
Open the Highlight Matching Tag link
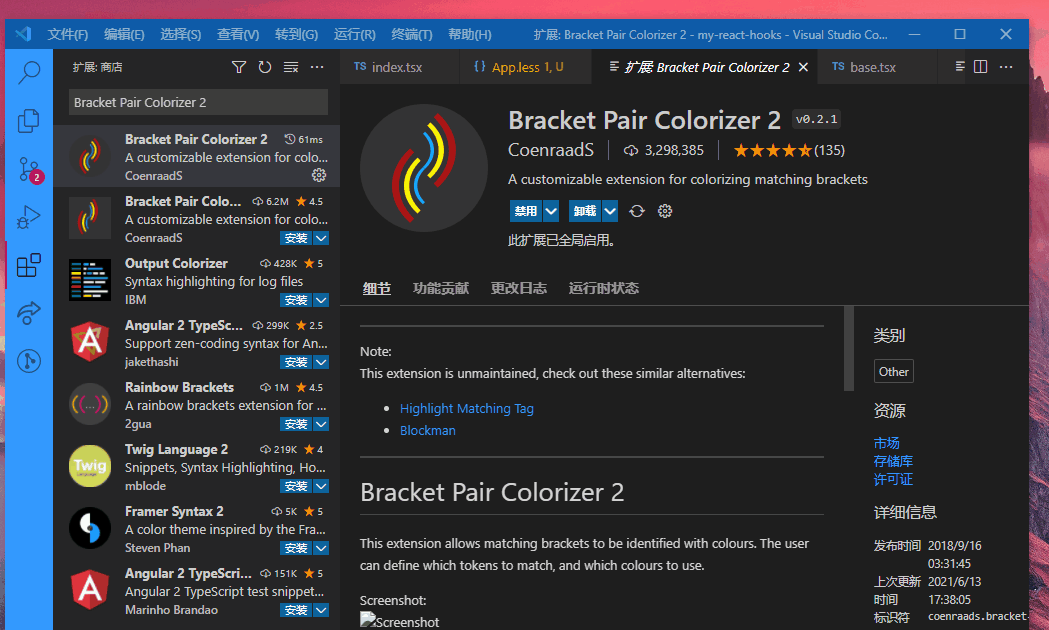[467, 409]
